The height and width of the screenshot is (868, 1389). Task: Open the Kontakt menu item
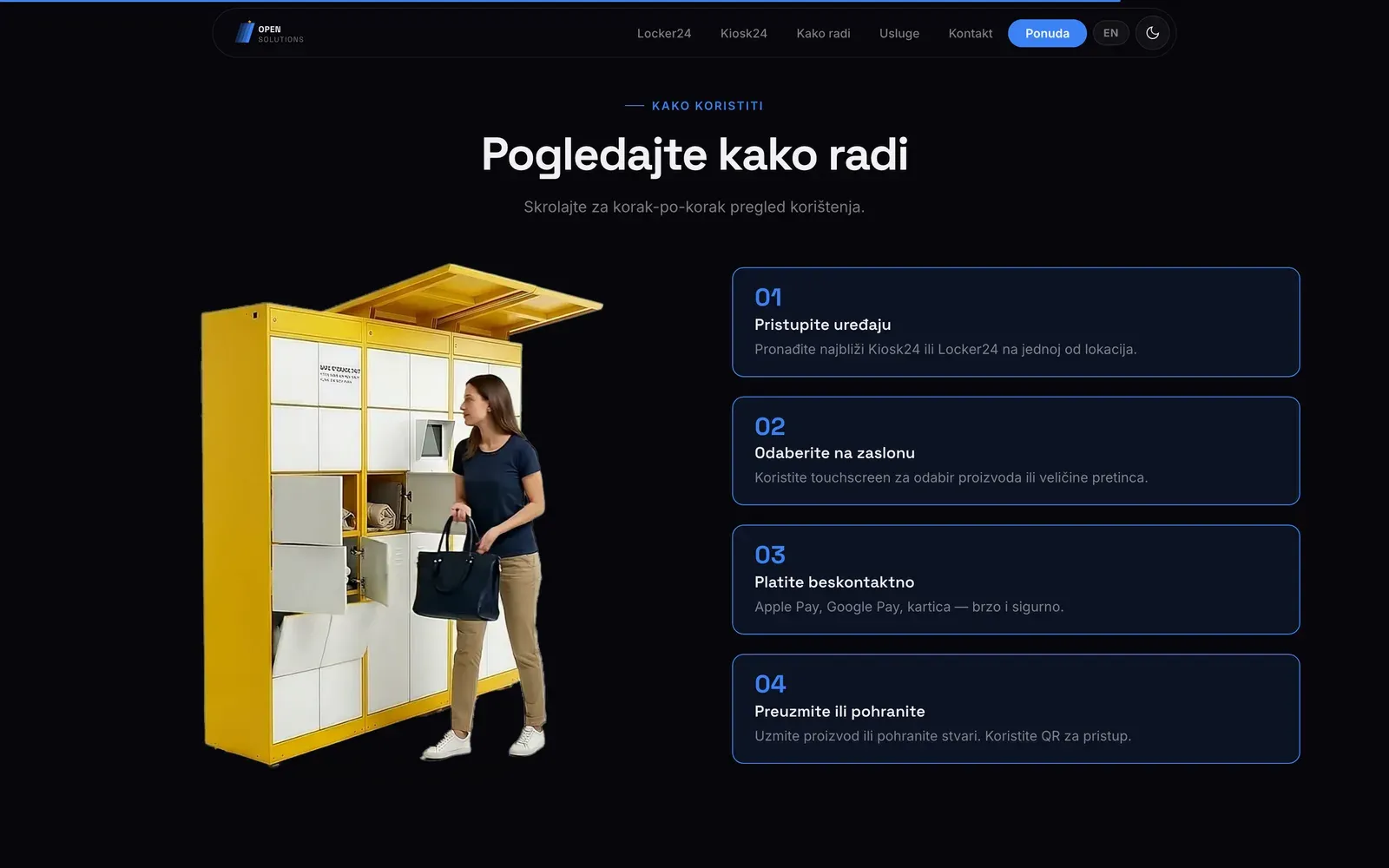(971, 33)
